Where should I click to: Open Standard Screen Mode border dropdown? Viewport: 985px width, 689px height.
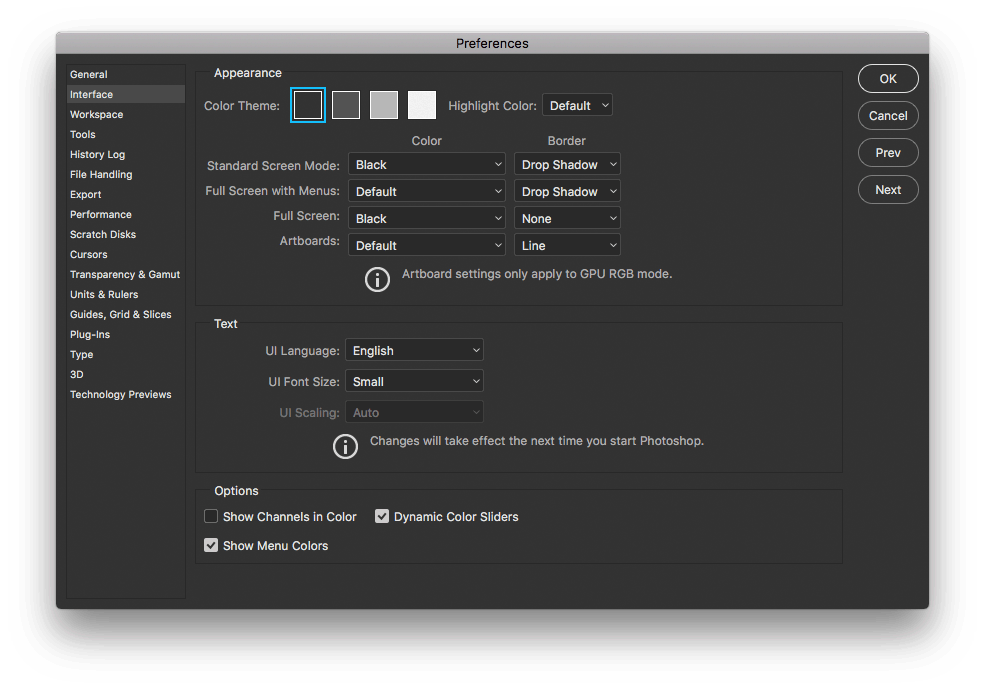(x=567, y=165)
